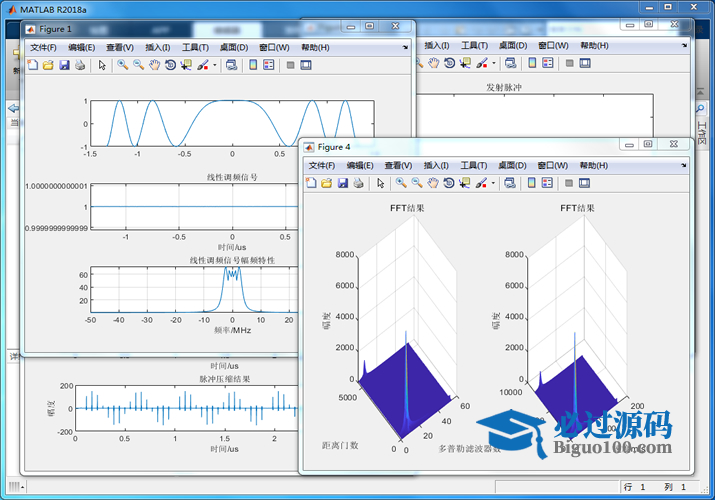Open 查看(V) menu in Figure 4
715x500 pixels.
point(398,165)
